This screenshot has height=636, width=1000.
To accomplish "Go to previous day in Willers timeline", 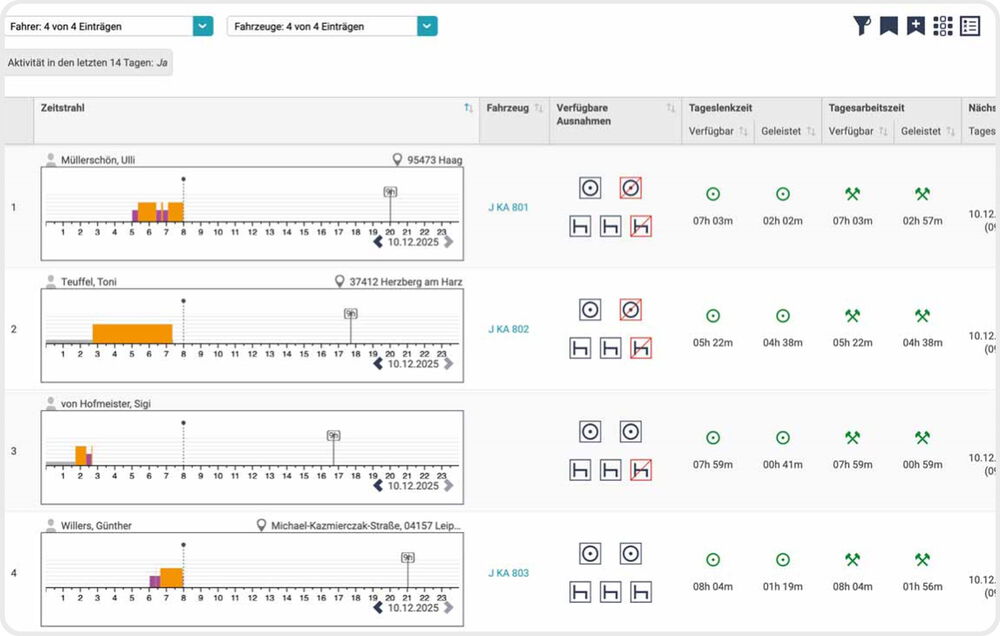I will pyautogui.click(x=378, y=608).
